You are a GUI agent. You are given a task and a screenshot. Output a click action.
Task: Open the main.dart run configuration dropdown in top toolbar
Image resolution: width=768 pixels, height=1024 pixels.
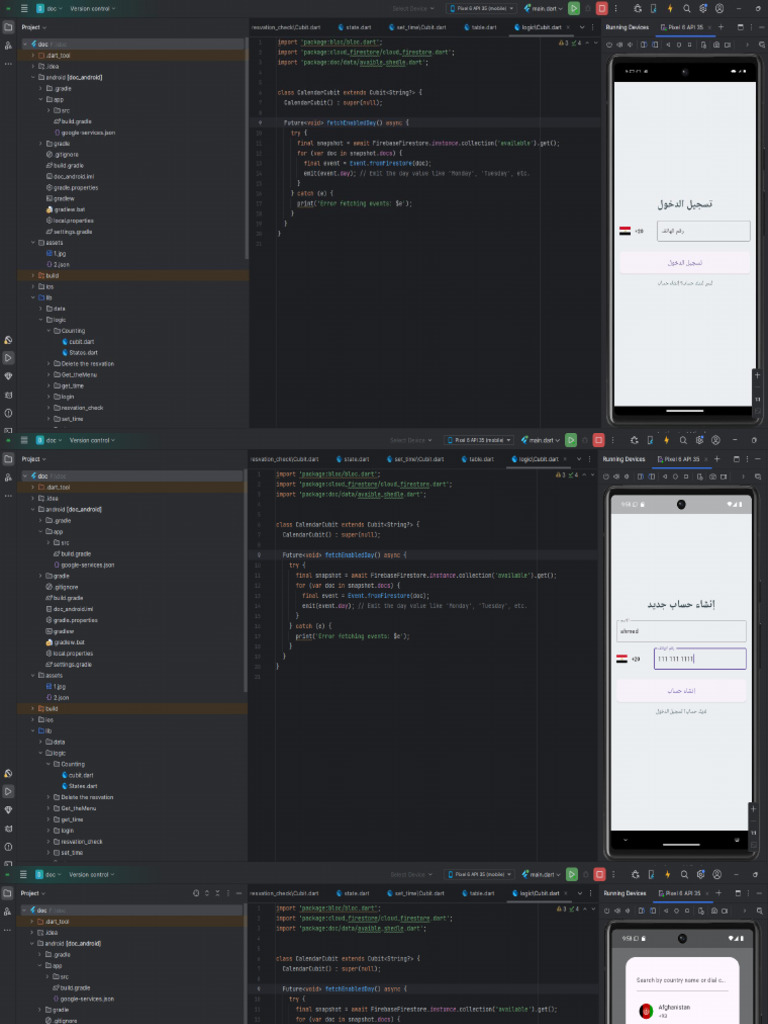541,8
